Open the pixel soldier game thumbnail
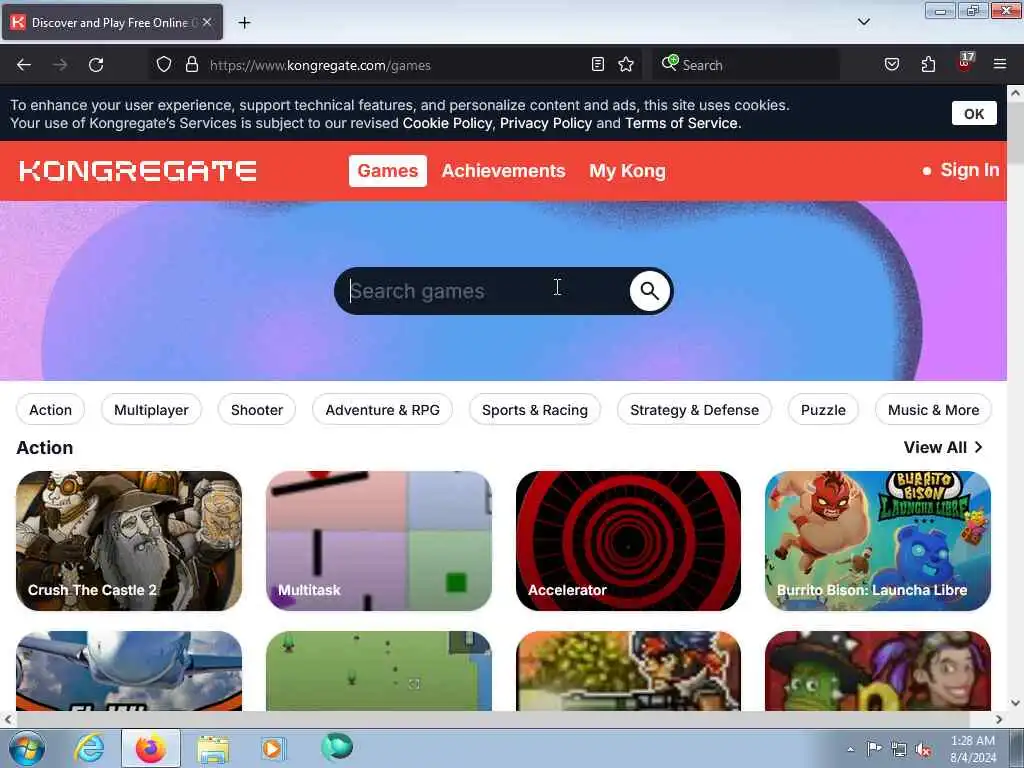This screenshot has width=1024, height=768. click(628, 671)
